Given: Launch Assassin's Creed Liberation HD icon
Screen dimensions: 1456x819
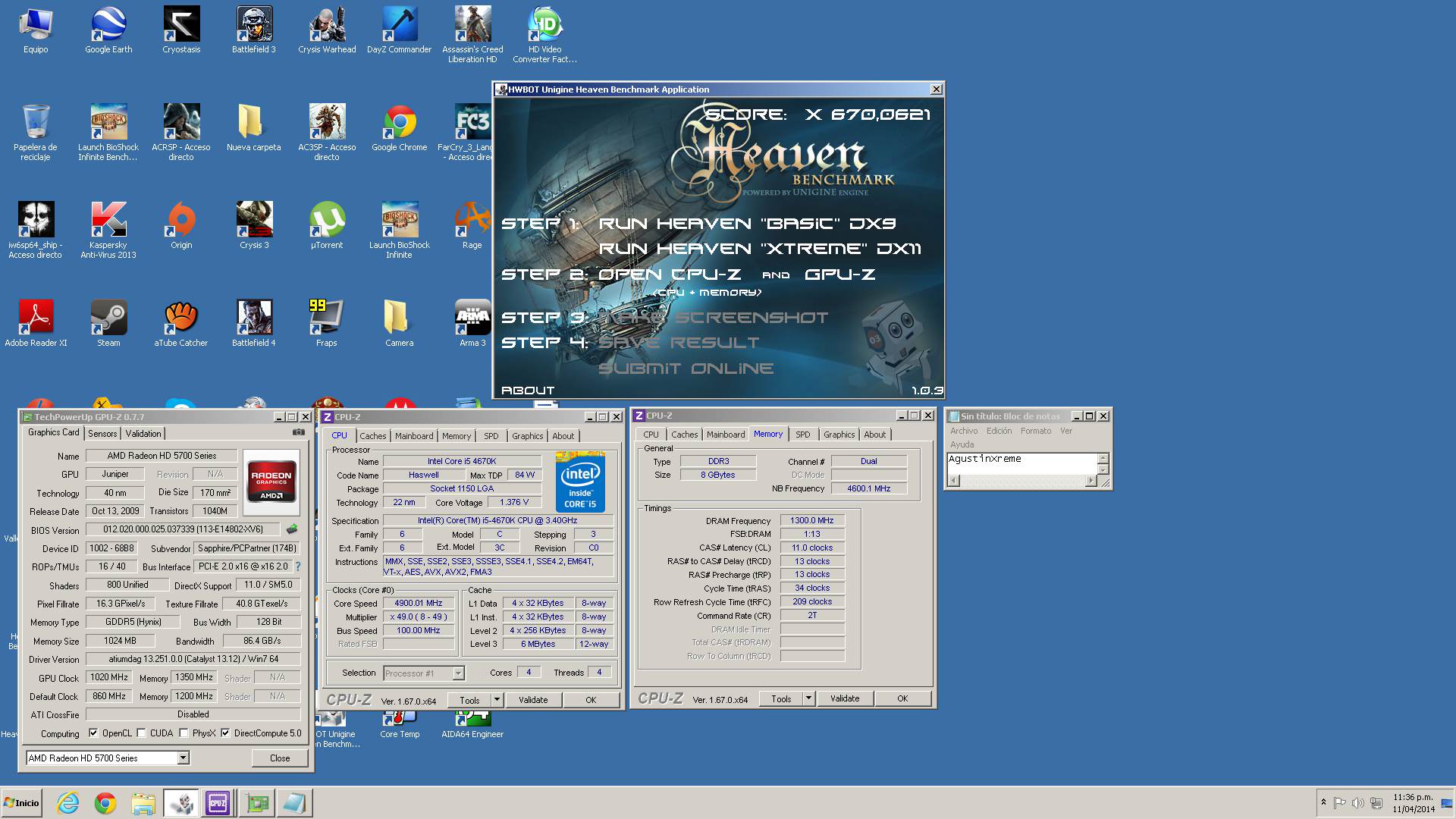Looking at the screenshot, I should (472, 35).
